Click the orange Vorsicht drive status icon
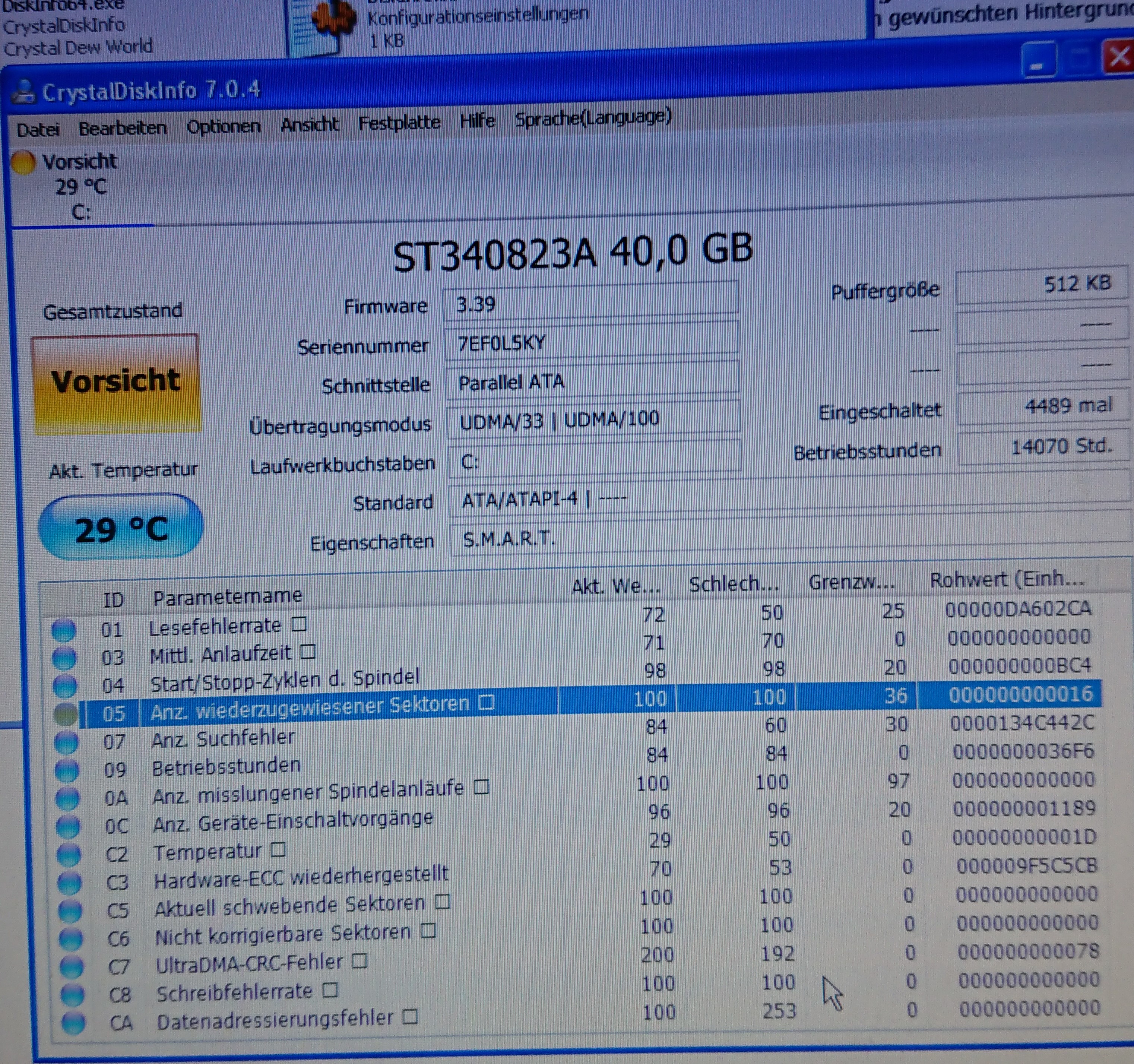Screen dimensions: 1134x1064 (x=23, y=162)
